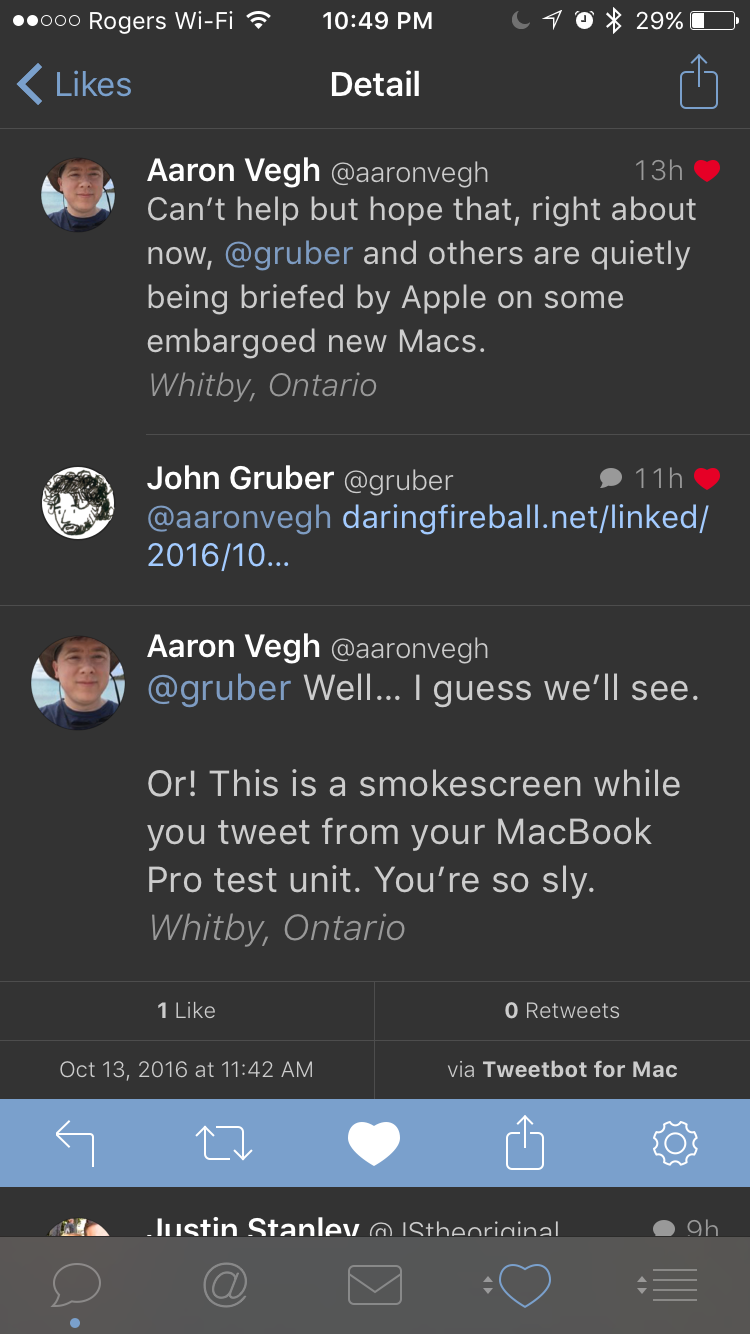750x1334 pixels.
Task: Open @gruber mention in first tweet
Action: [289, 253]
